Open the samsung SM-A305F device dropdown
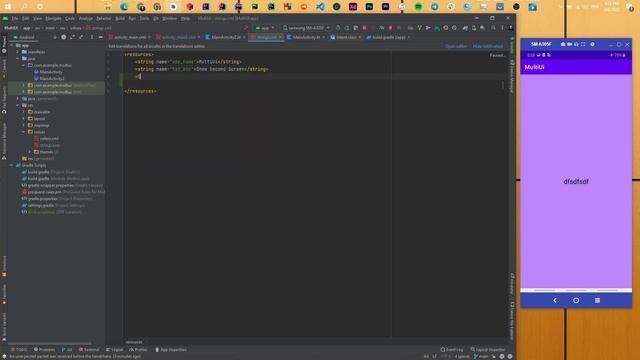This screenshot has width=640, height=360. point(306,28)
